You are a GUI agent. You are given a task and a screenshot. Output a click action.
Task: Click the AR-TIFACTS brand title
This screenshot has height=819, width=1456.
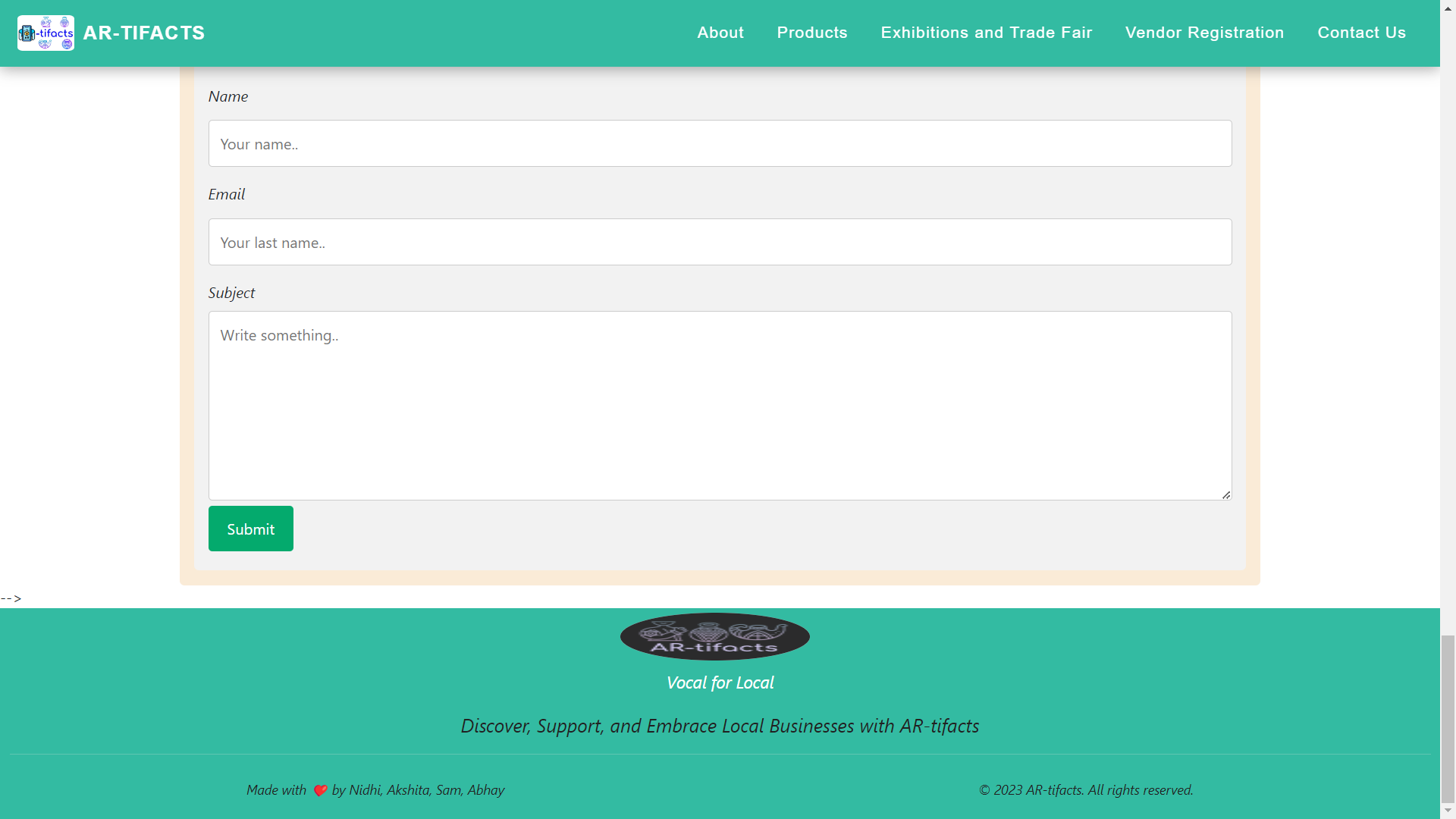143,33
